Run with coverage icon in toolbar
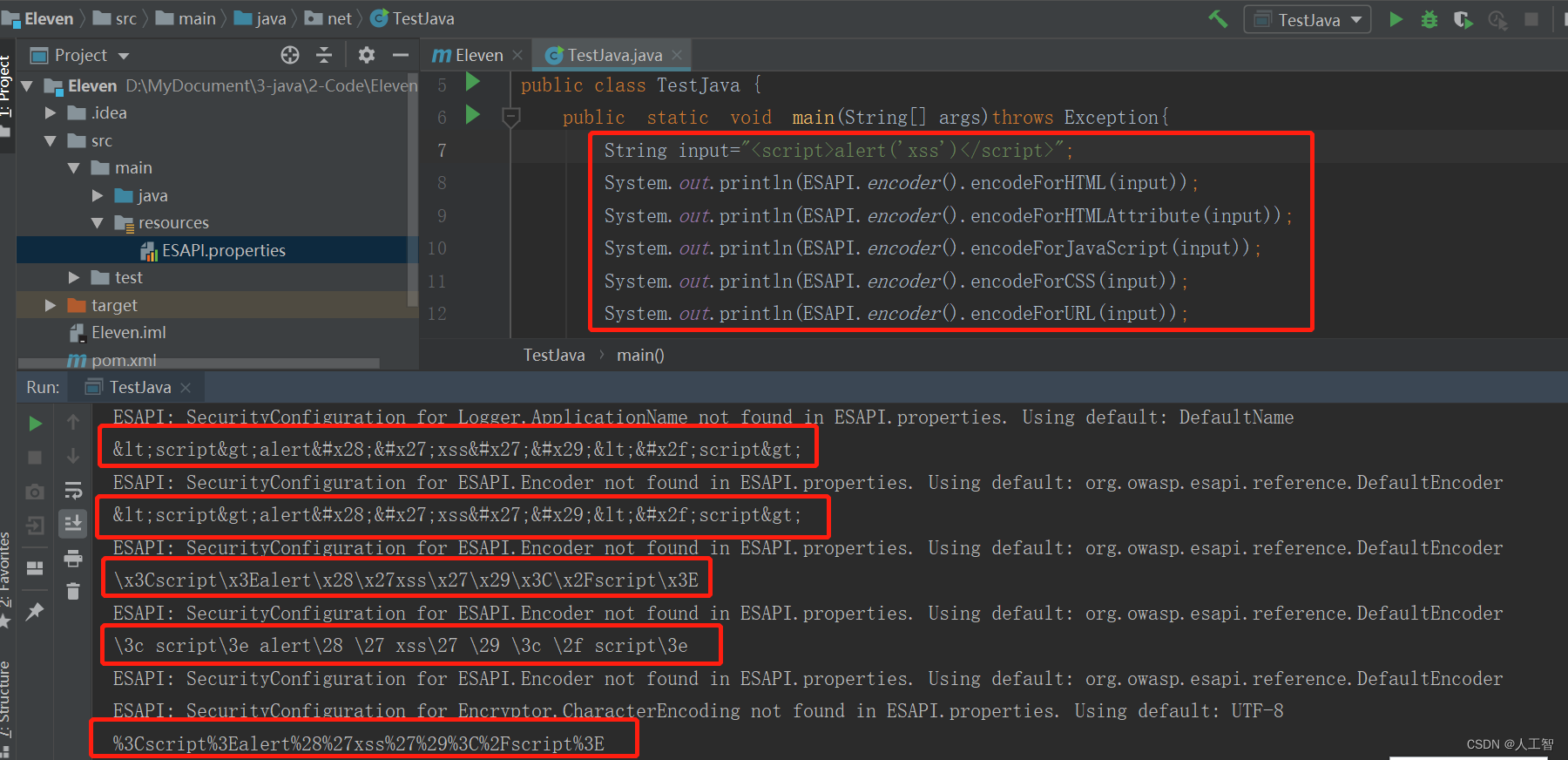Viewport: 1568px width, 760px height. pos(1463,19)
